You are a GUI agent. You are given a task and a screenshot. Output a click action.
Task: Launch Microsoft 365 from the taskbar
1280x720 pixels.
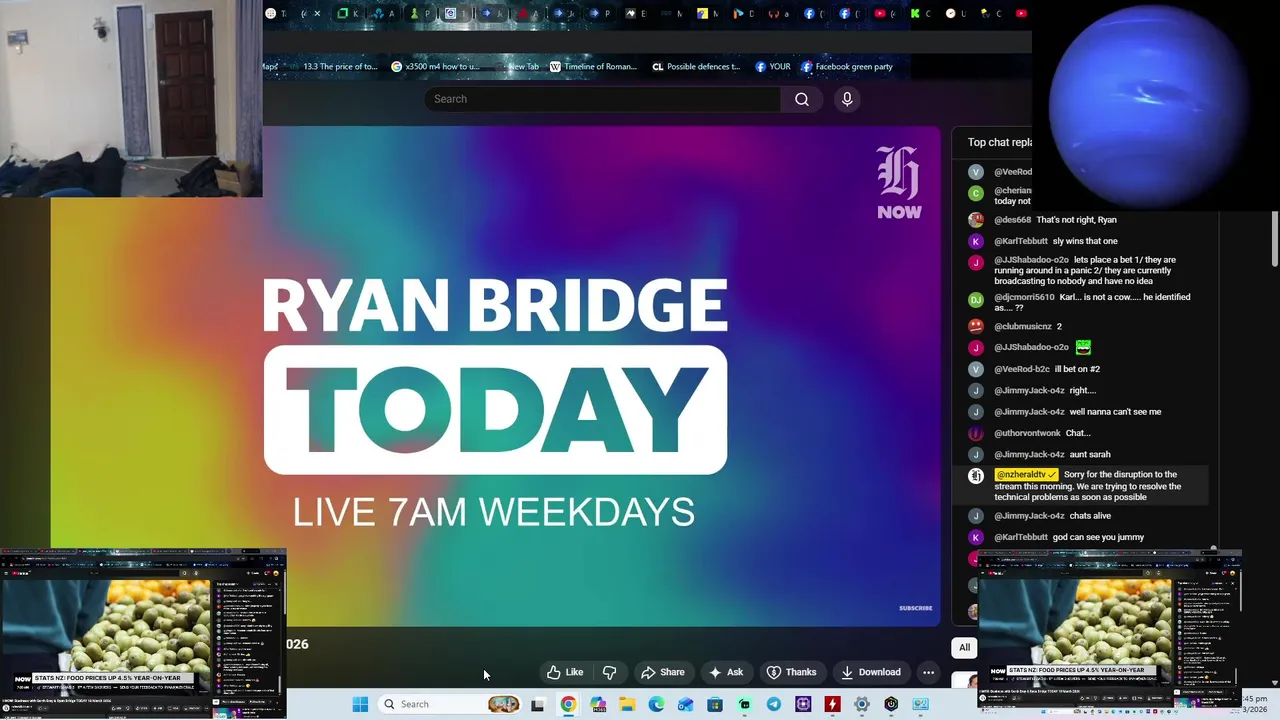598,704
